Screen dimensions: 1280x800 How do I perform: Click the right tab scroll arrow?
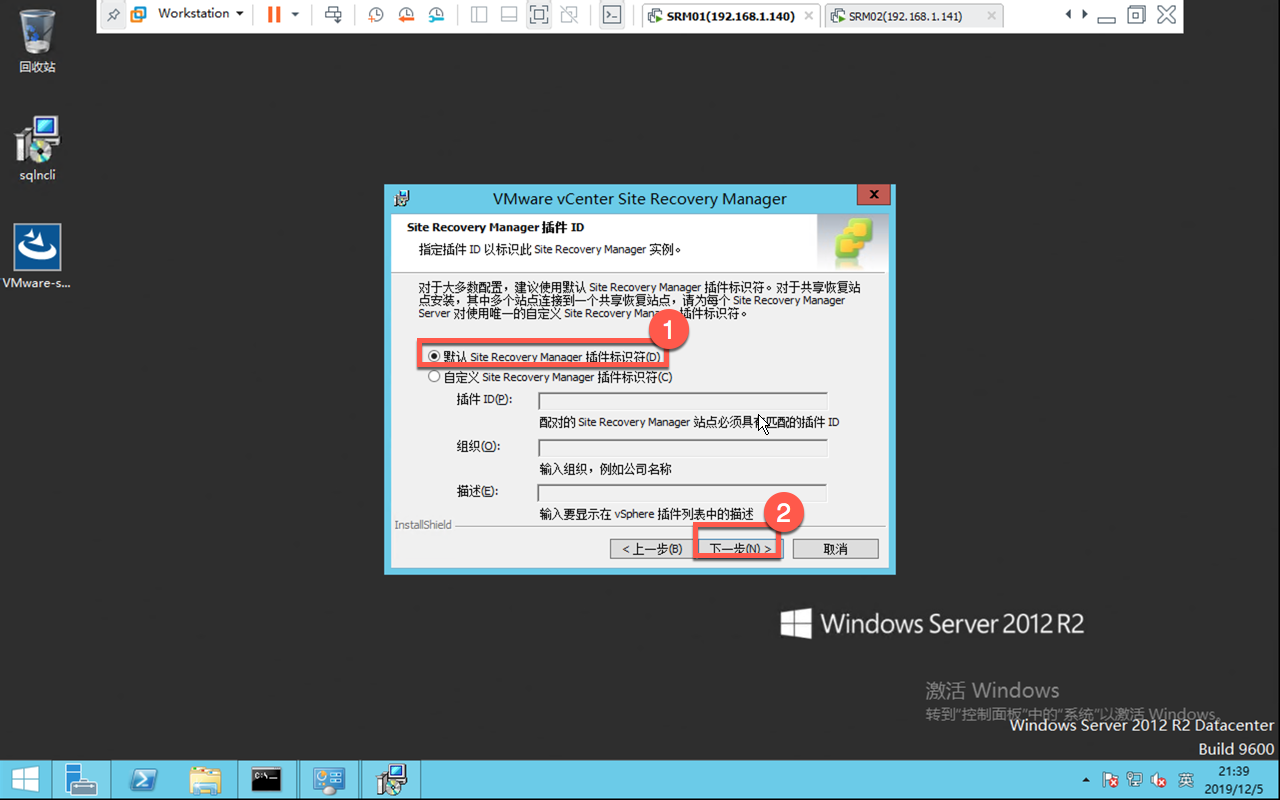click(x=1084, y=15)
